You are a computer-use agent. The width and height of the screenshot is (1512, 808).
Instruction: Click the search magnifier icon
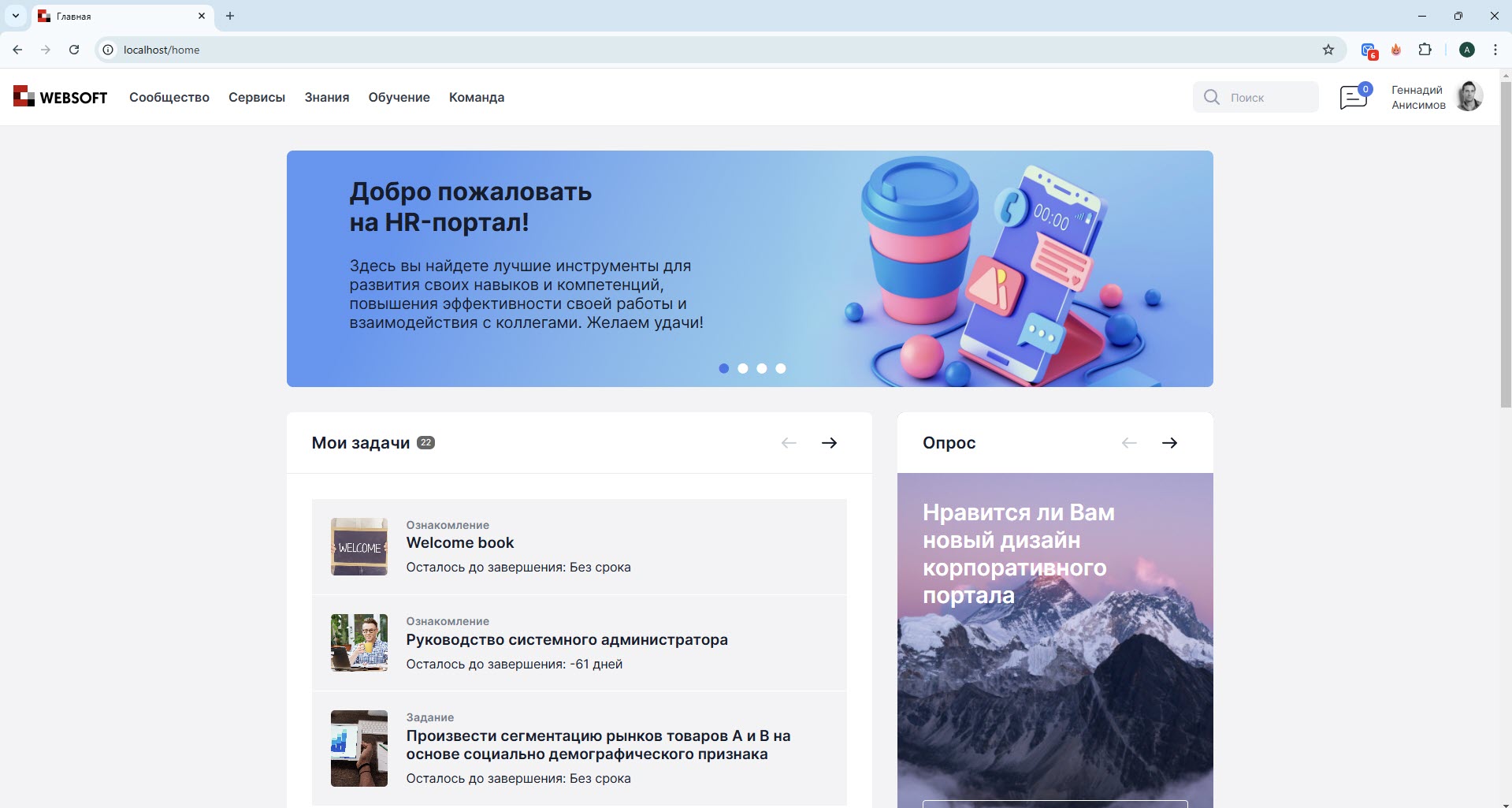[x=1212, y=97]
